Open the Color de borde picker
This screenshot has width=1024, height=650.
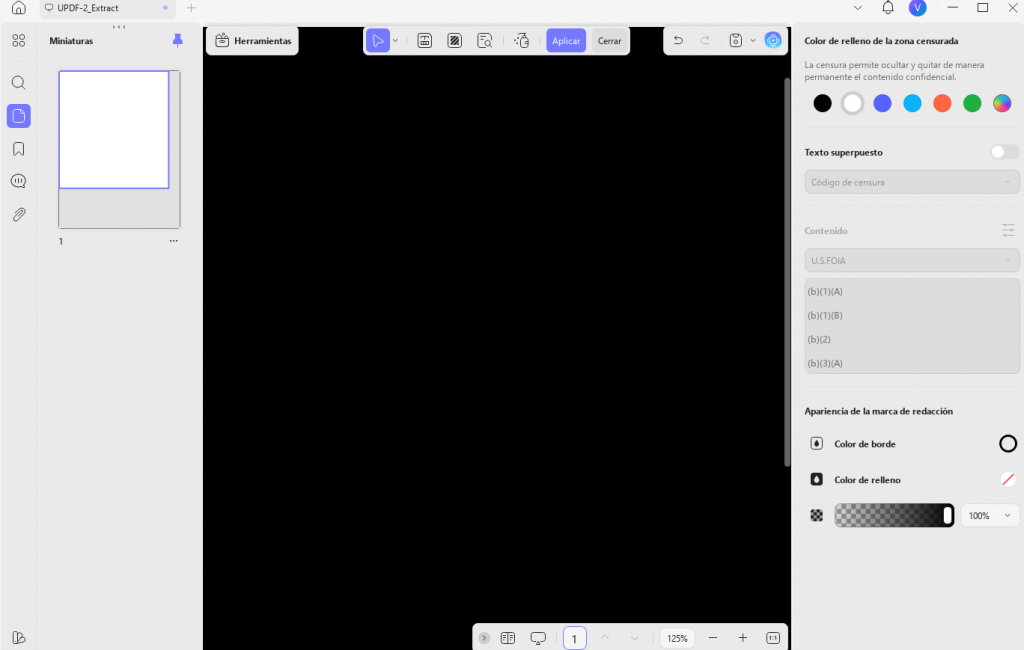point(1008,444)
